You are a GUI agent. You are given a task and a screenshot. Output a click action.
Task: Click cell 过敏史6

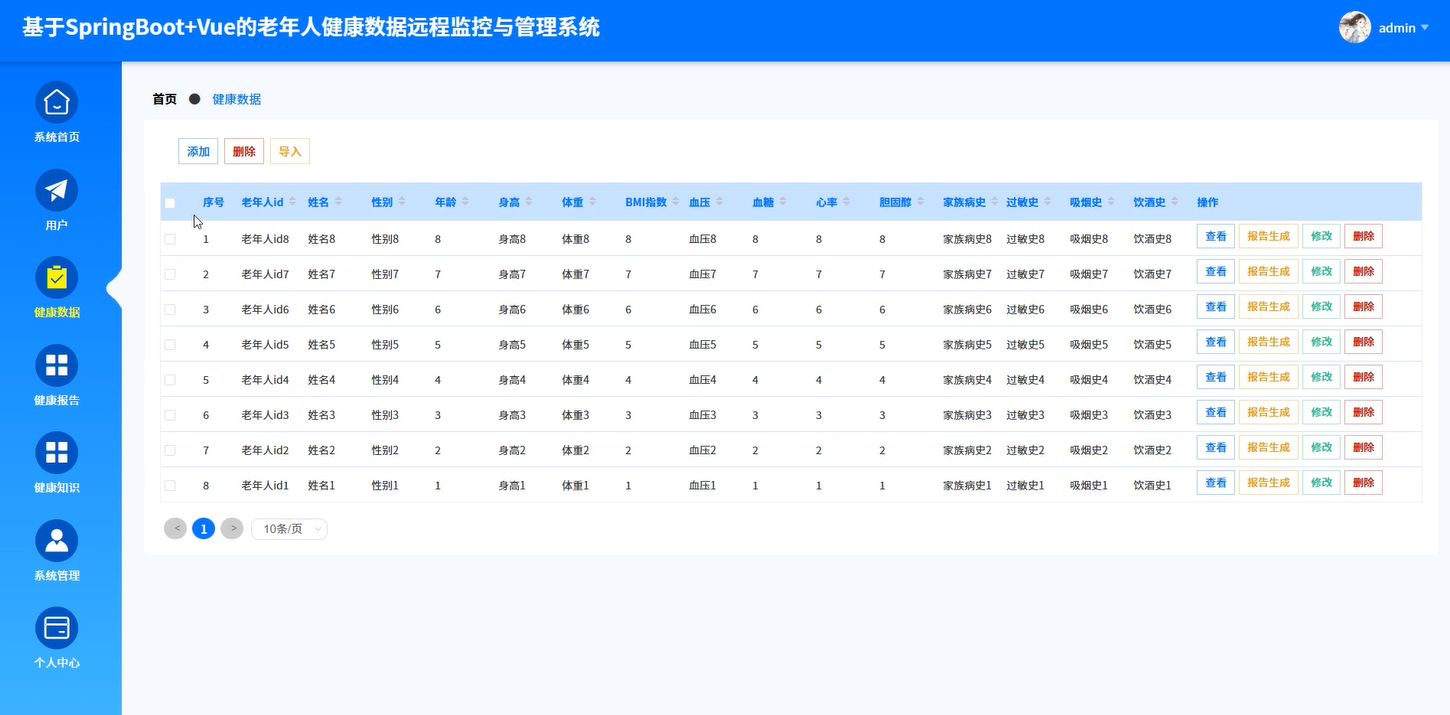(1025, 309)
